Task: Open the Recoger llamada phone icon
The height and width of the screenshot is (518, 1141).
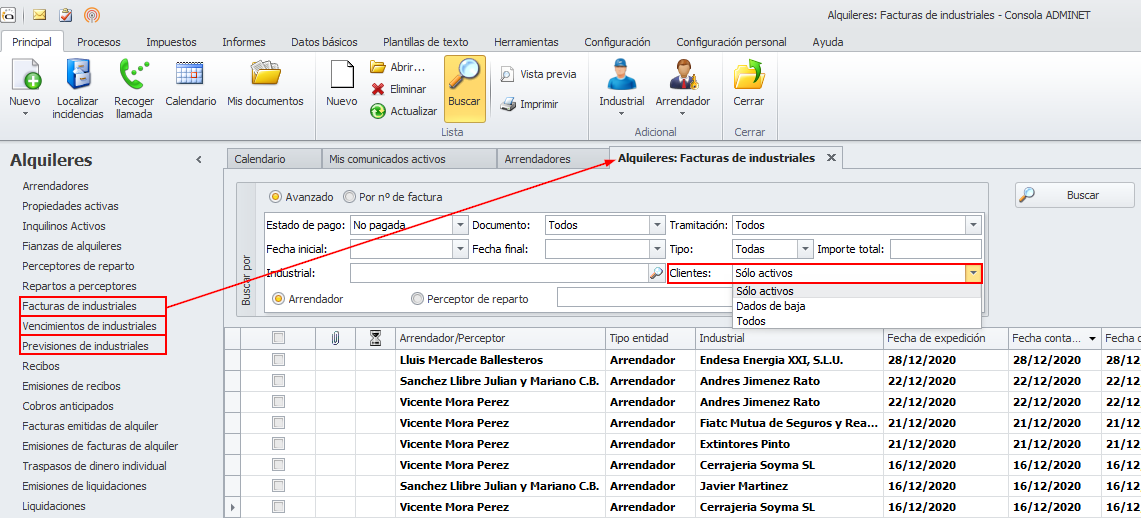Action: tap(134, 76)
